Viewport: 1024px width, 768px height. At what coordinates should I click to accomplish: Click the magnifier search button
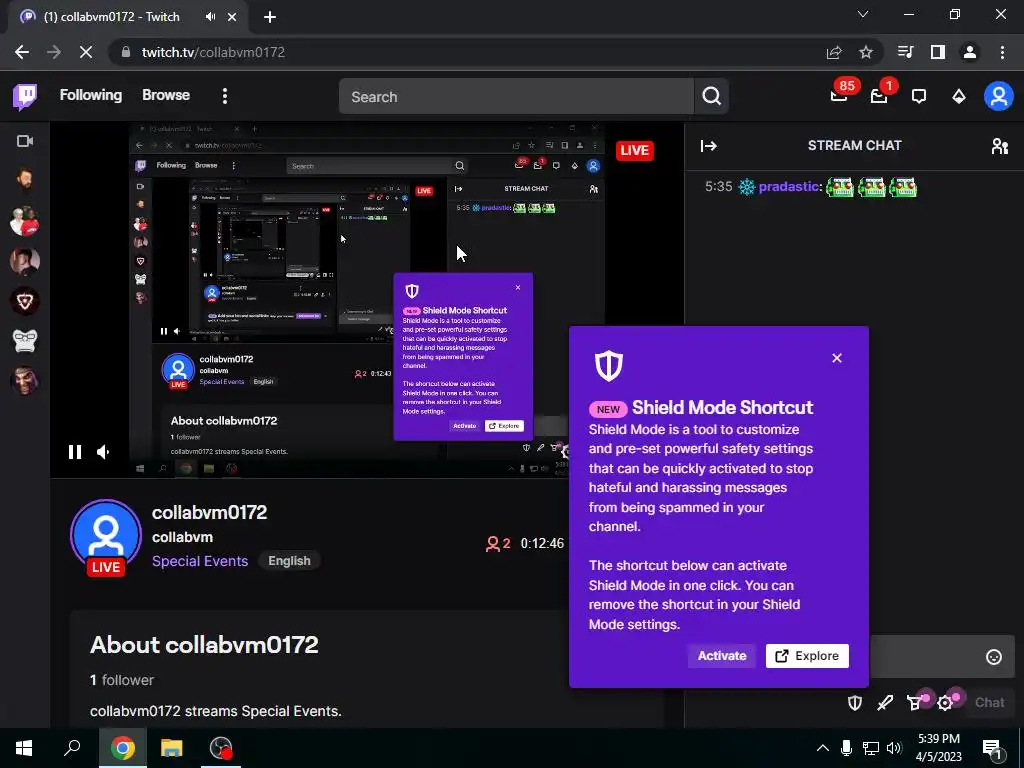pos(711,97)
